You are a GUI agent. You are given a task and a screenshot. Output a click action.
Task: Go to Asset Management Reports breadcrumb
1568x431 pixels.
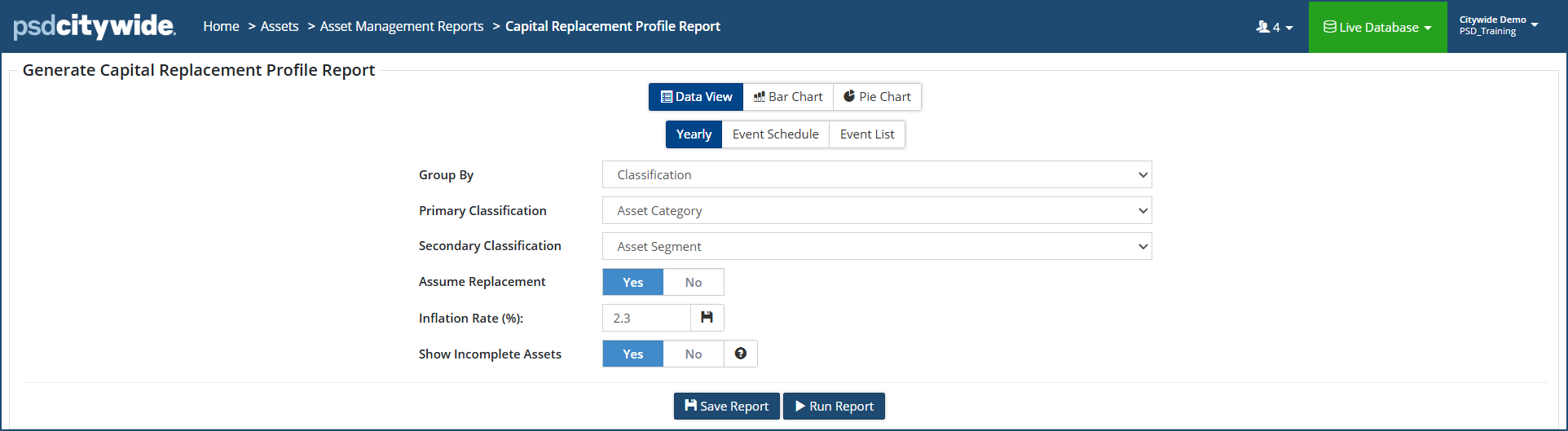coord(402,26)
